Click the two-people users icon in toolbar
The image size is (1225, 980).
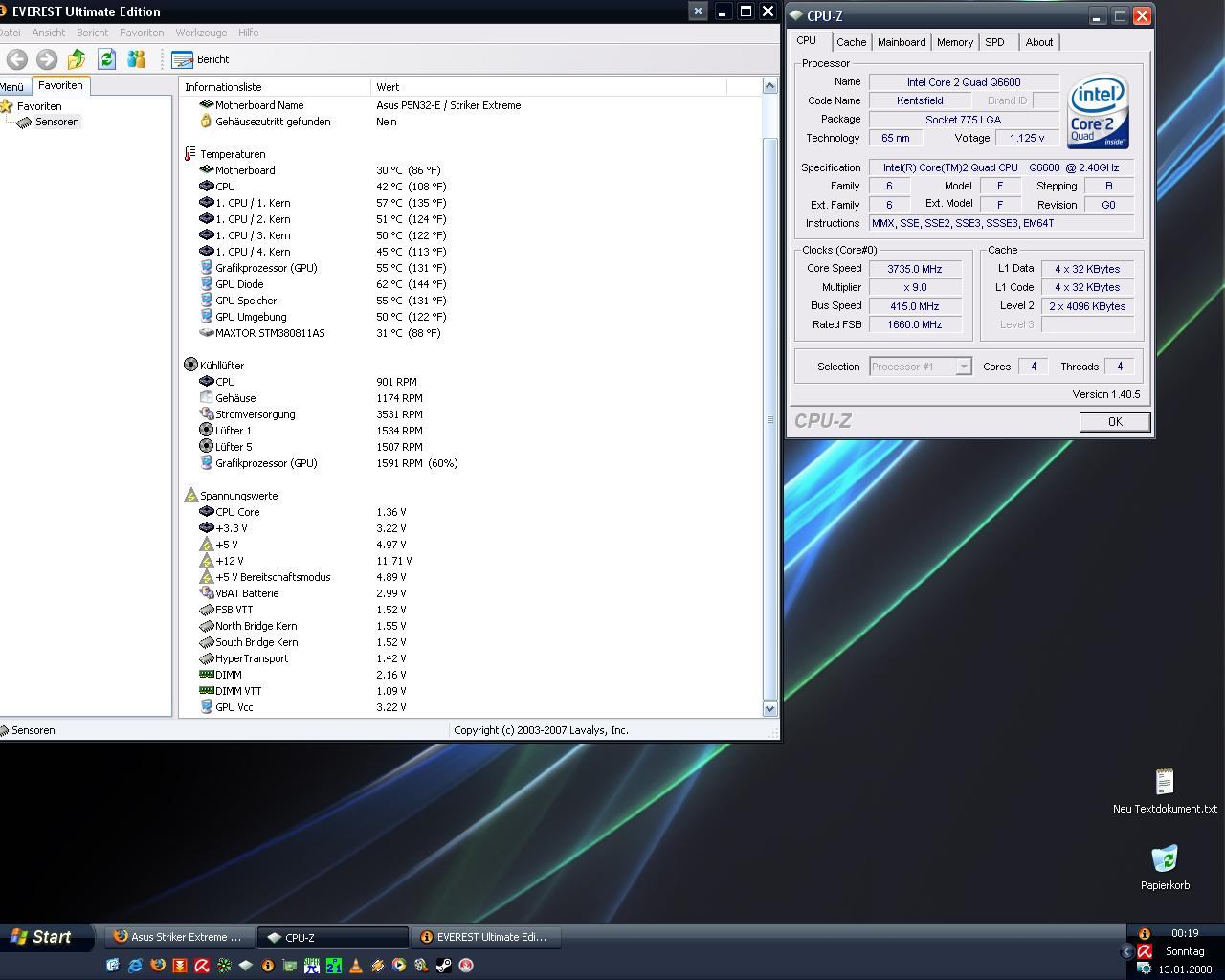[x=136, y=59]
